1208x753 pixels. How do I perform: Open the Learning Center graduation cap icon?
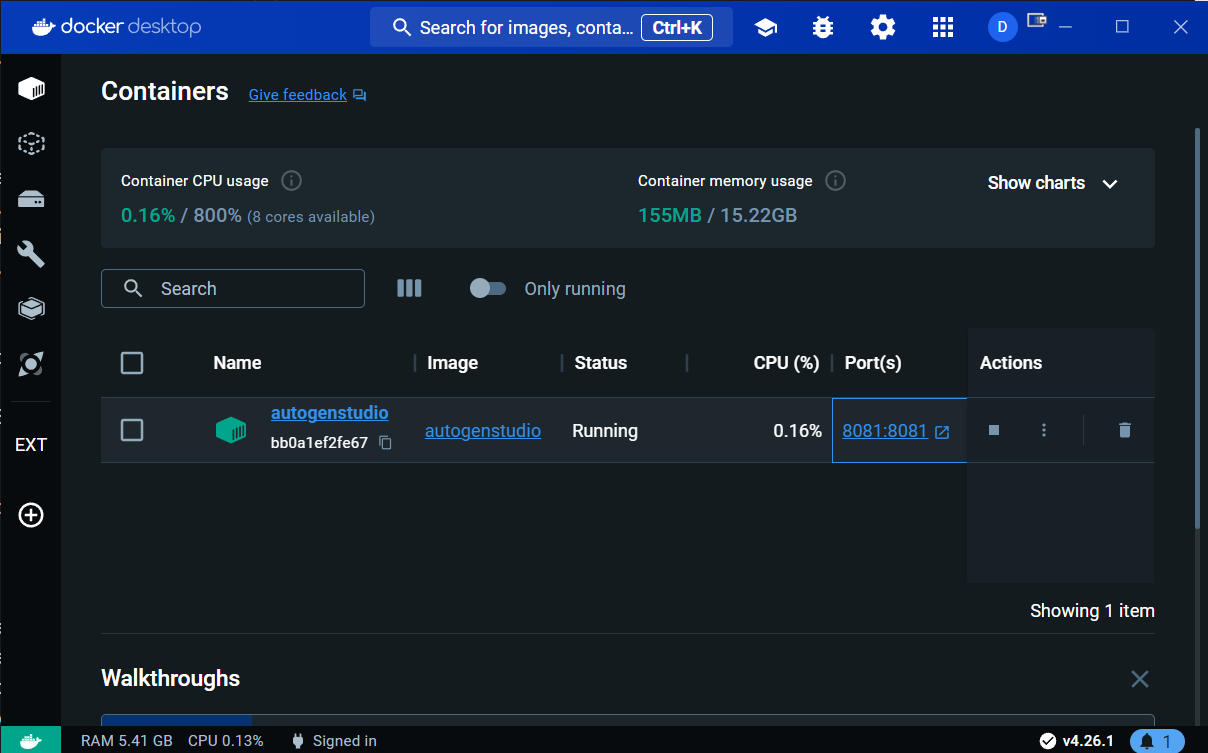click(x=766, y=27)
